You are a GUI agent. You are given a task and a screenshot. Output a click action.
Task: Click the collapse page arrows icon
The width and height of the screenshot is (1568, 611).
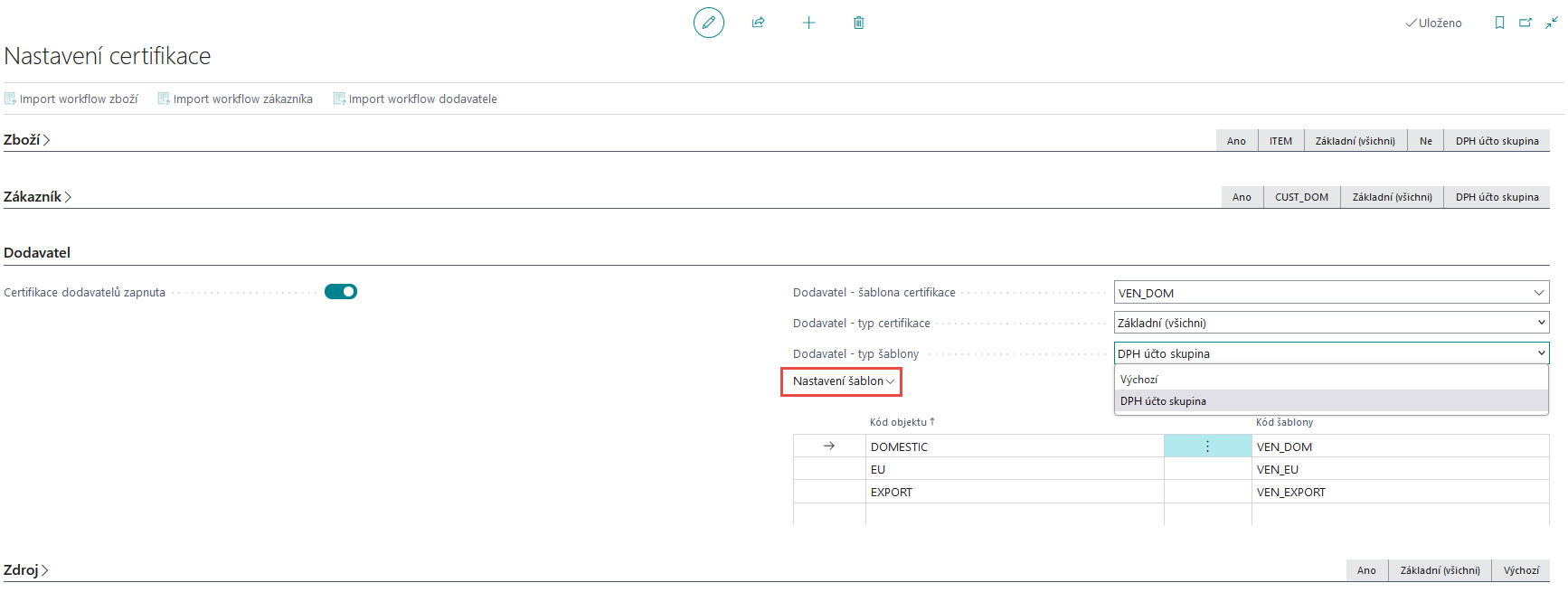click(x=1551, y=23)
